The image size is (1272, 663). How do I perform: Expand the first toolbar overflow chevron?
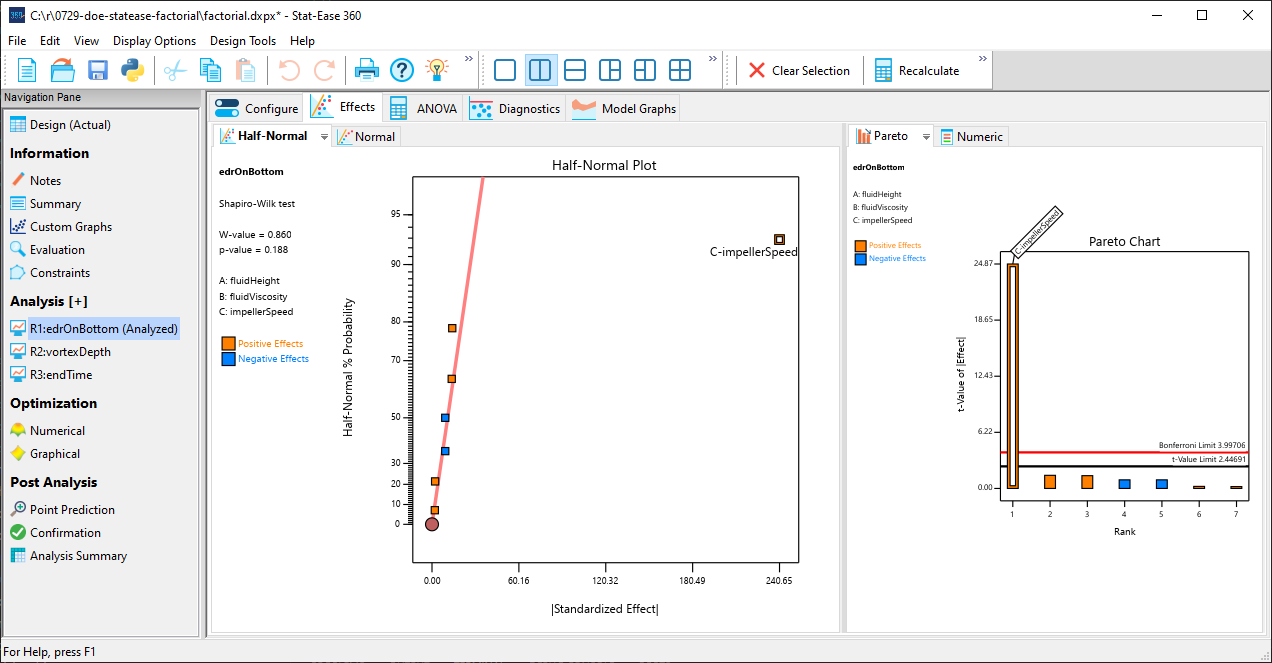tap(469, 59)
